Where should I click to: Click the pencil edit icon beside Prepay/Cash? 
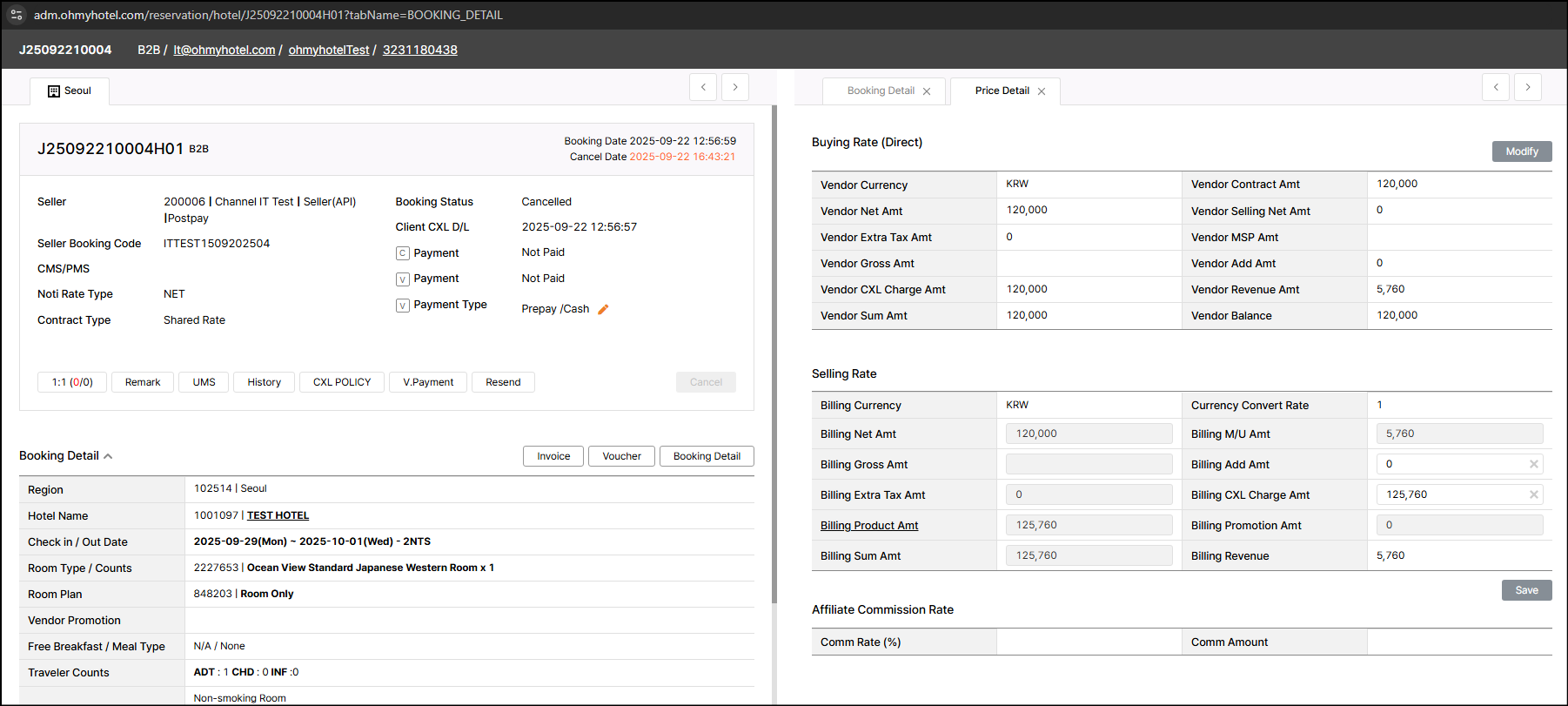tap(603, 309)
